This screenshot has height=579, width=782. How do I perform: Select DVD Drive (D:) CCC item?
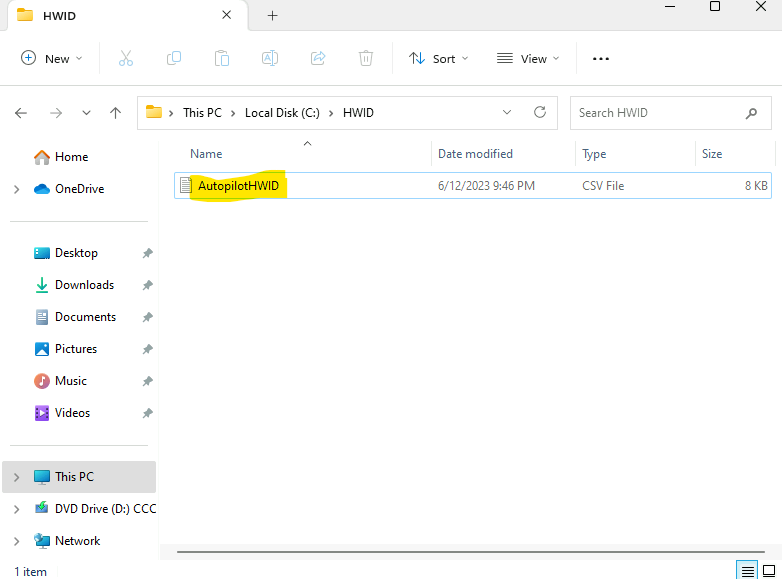point(105,509)
